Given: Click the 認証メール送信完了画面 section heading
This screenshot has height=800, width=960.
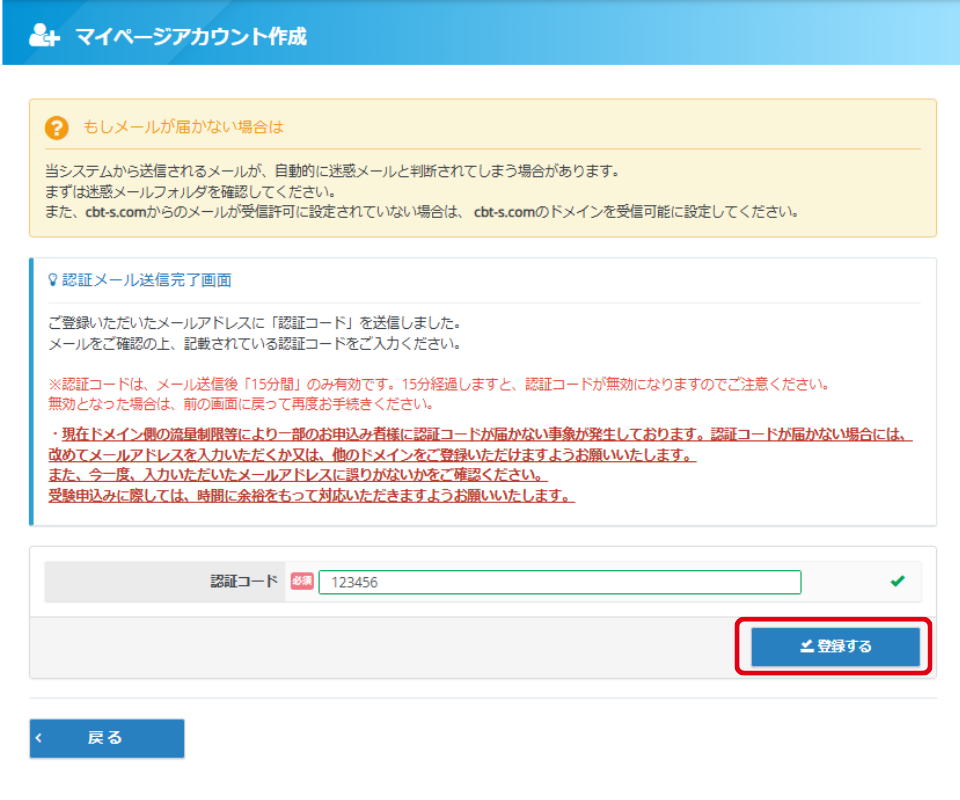Looking at the screenshot, I should pyautogui.click(x=147, y=280).
